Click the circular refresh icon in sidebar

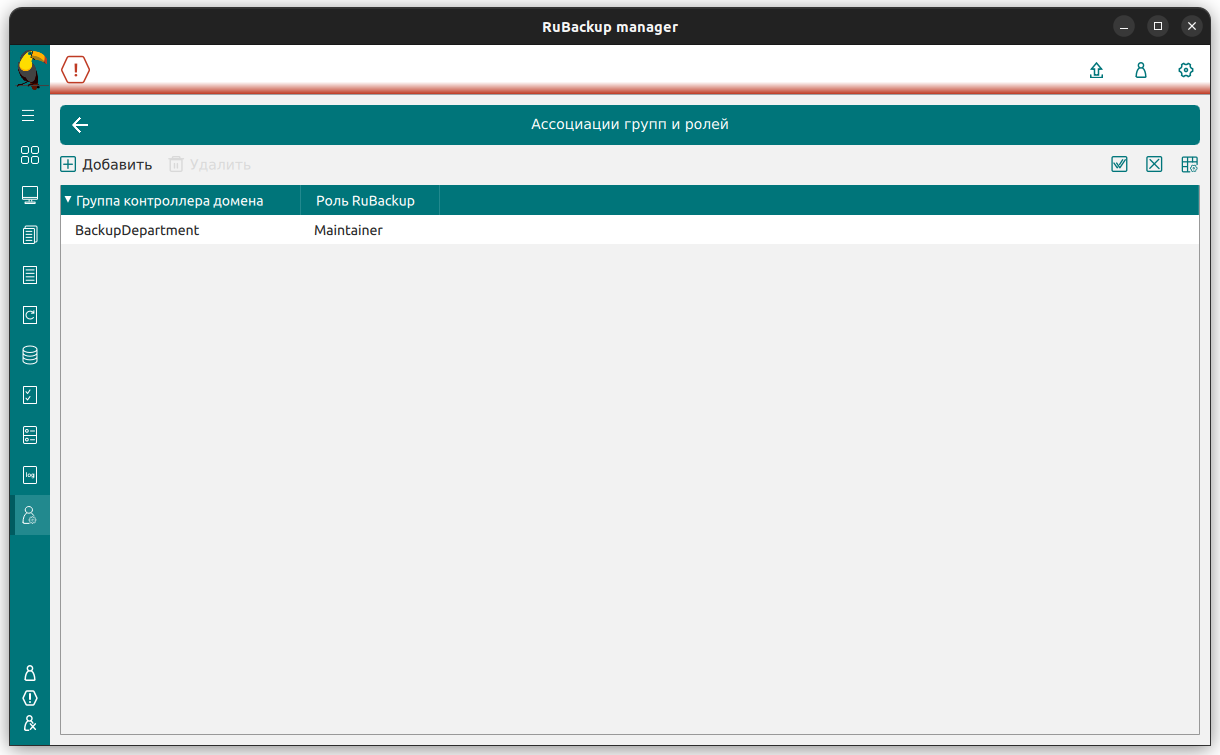(30, 315)
